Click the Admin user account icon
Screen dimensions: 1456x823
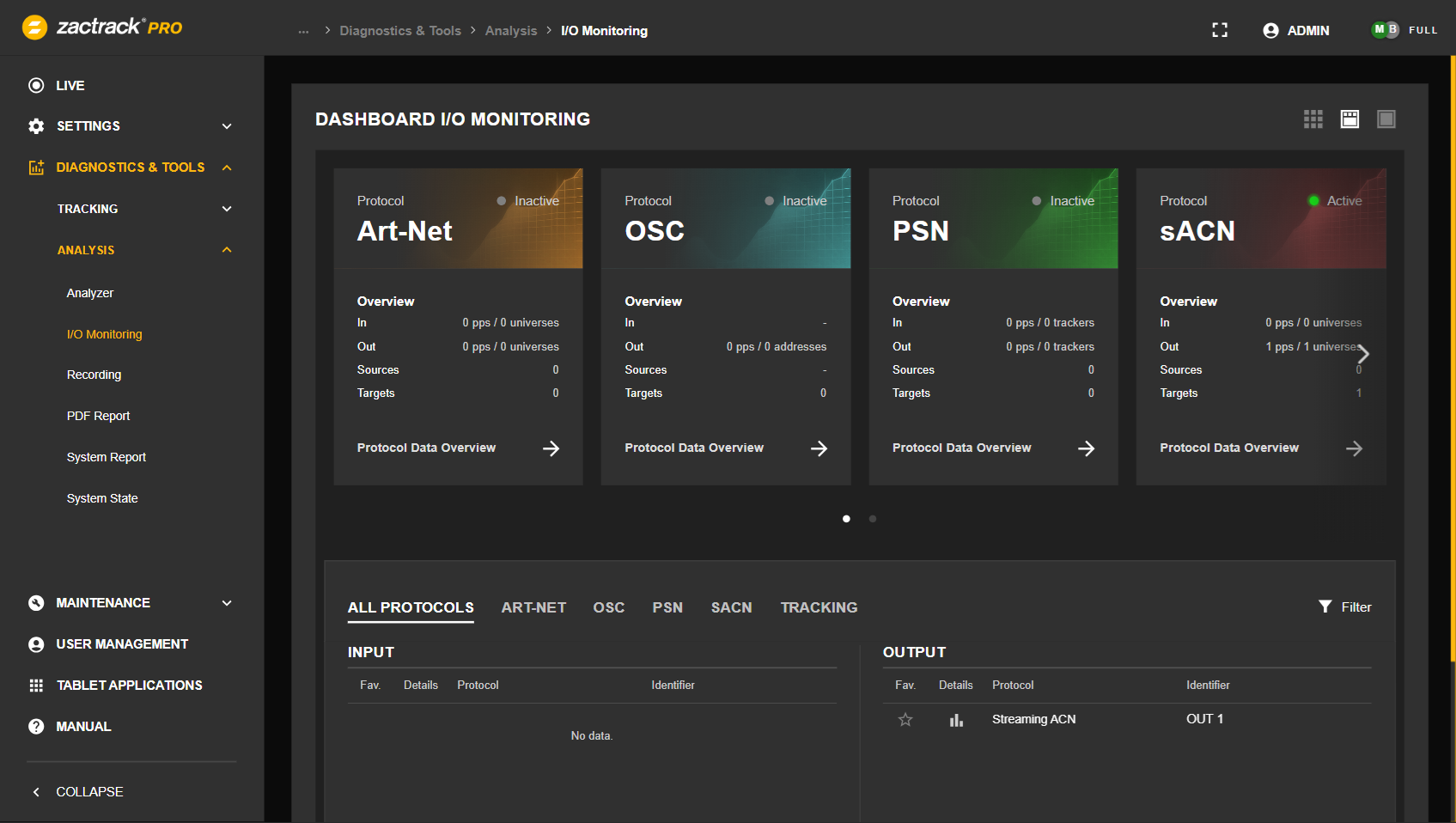(x=1270, y=30)
